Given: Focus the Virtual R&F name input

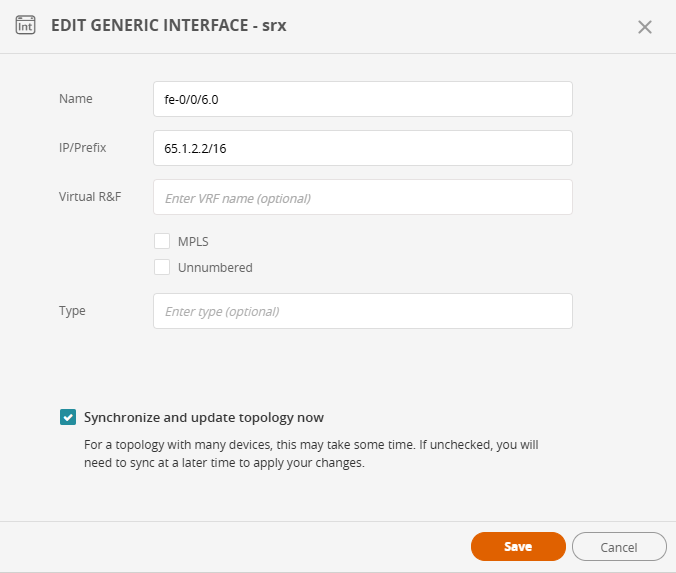Looking at the screenshot, I should [x=362, y=198].
